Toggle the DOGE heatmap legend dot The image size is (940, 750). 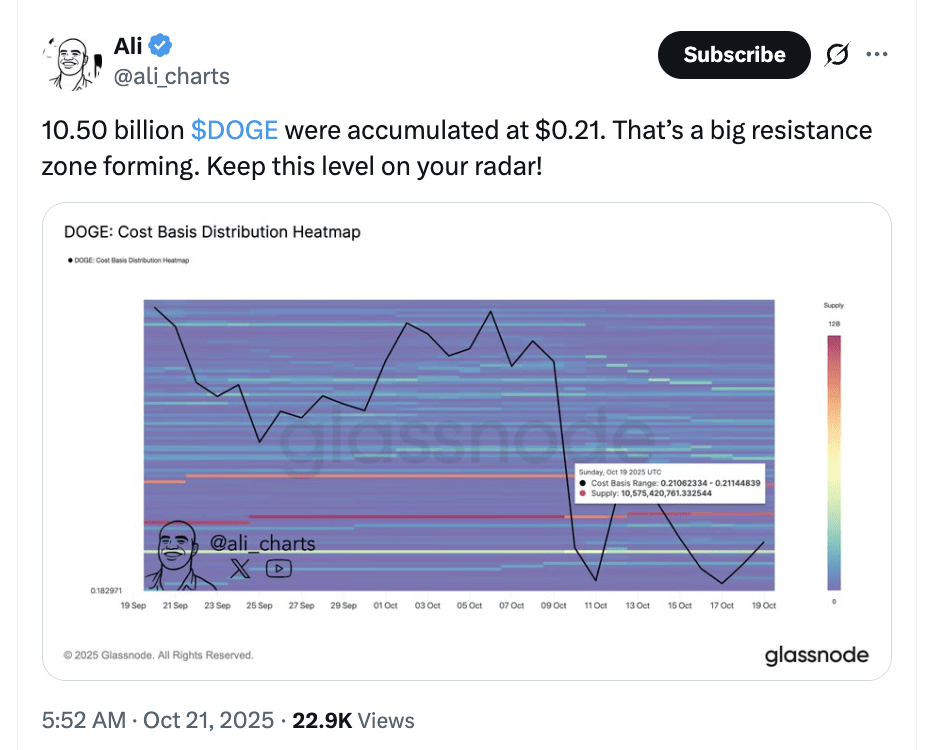[70, 260]
